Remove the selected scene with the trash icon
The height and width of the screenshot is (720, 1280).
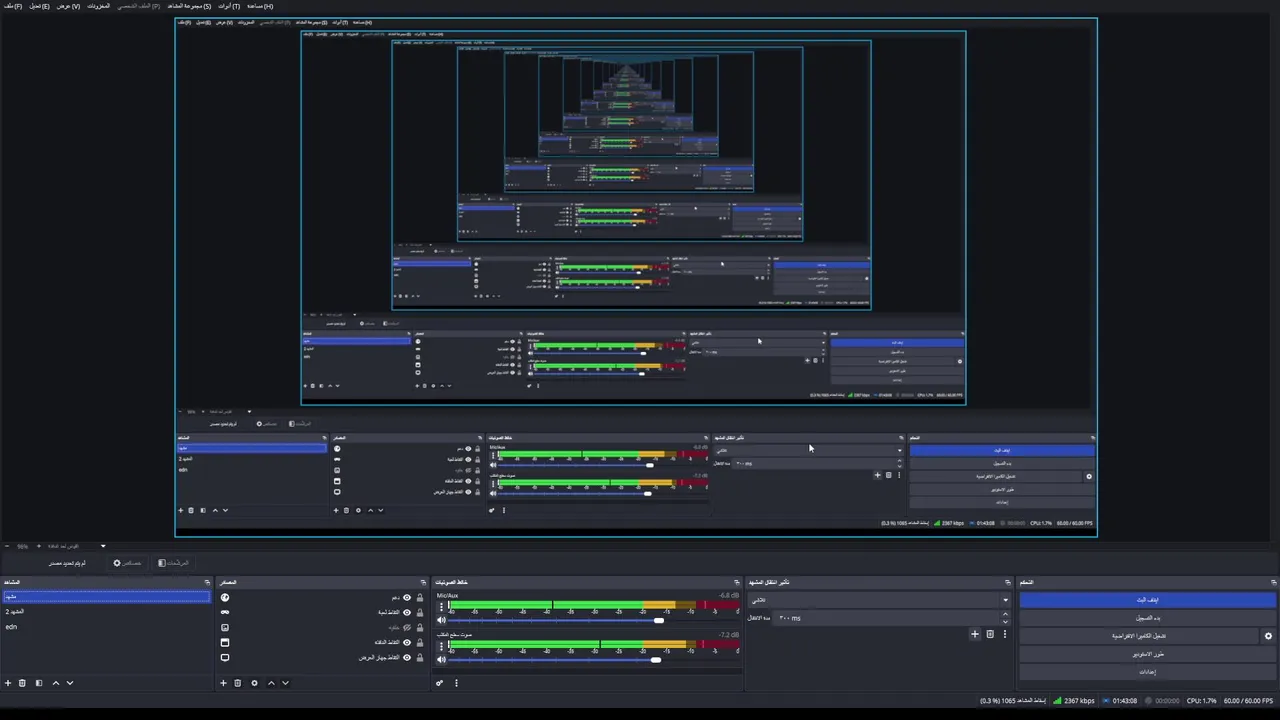(22, 683)
